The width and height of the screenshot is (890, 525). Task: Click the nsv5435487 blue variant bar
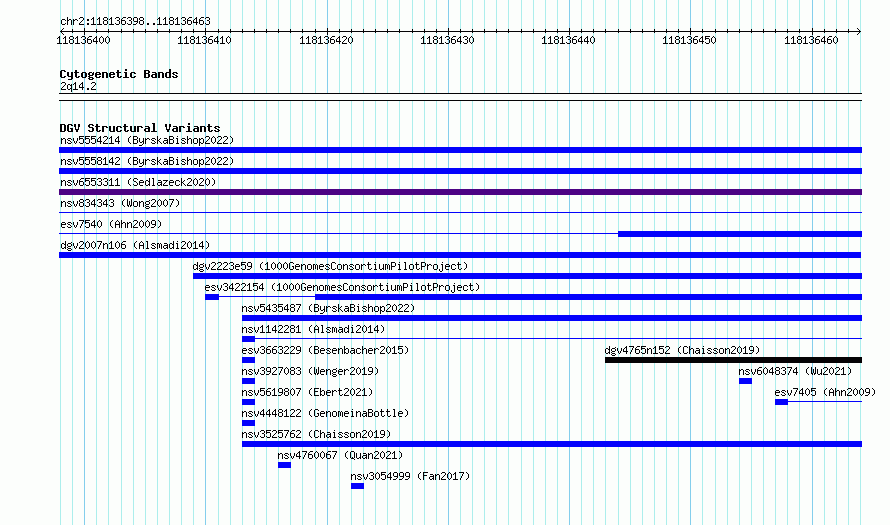pyautogui.click(x=552, y=318)
